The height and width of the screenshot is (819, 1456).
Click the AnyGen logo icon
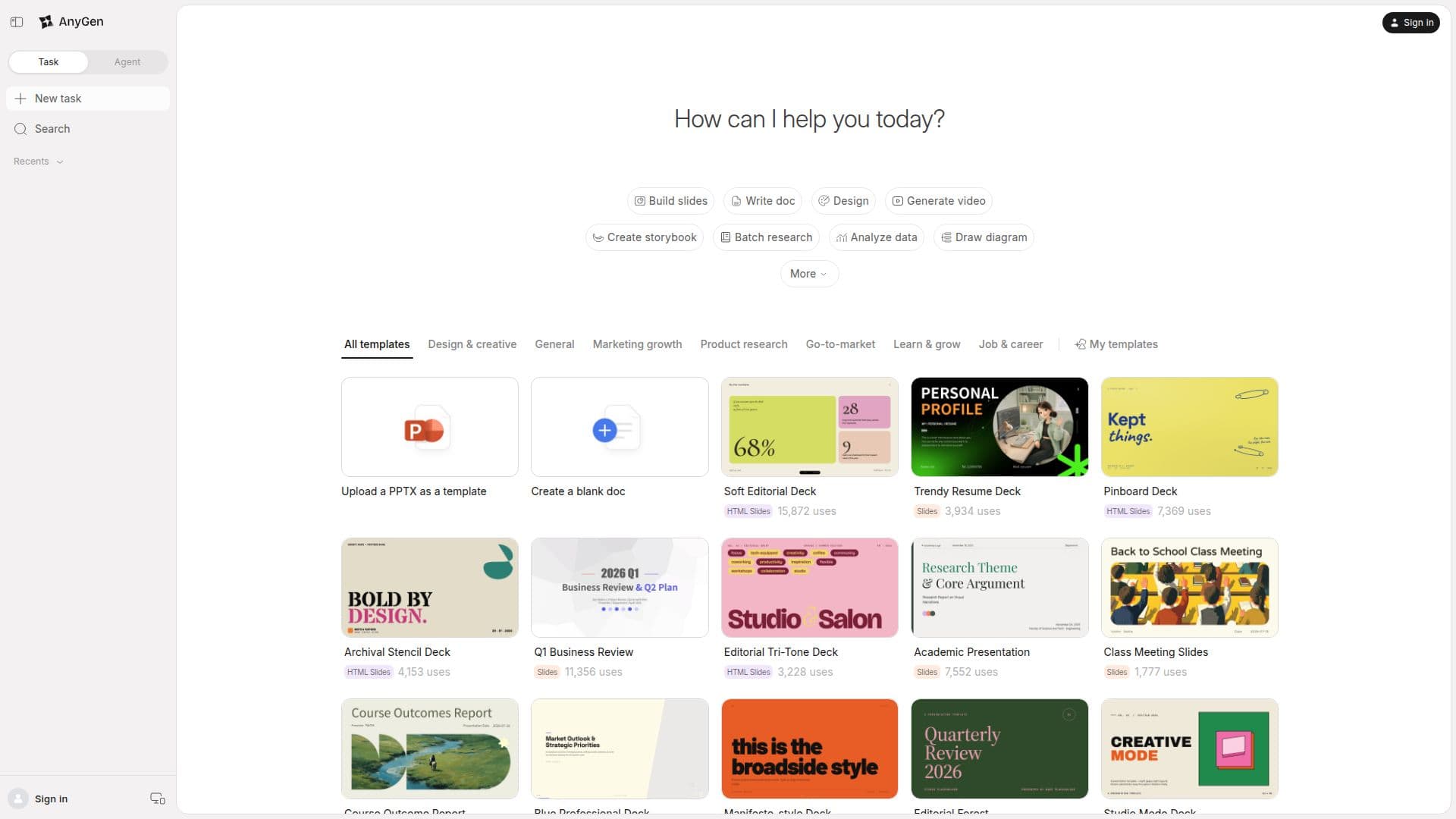point(46,22)
